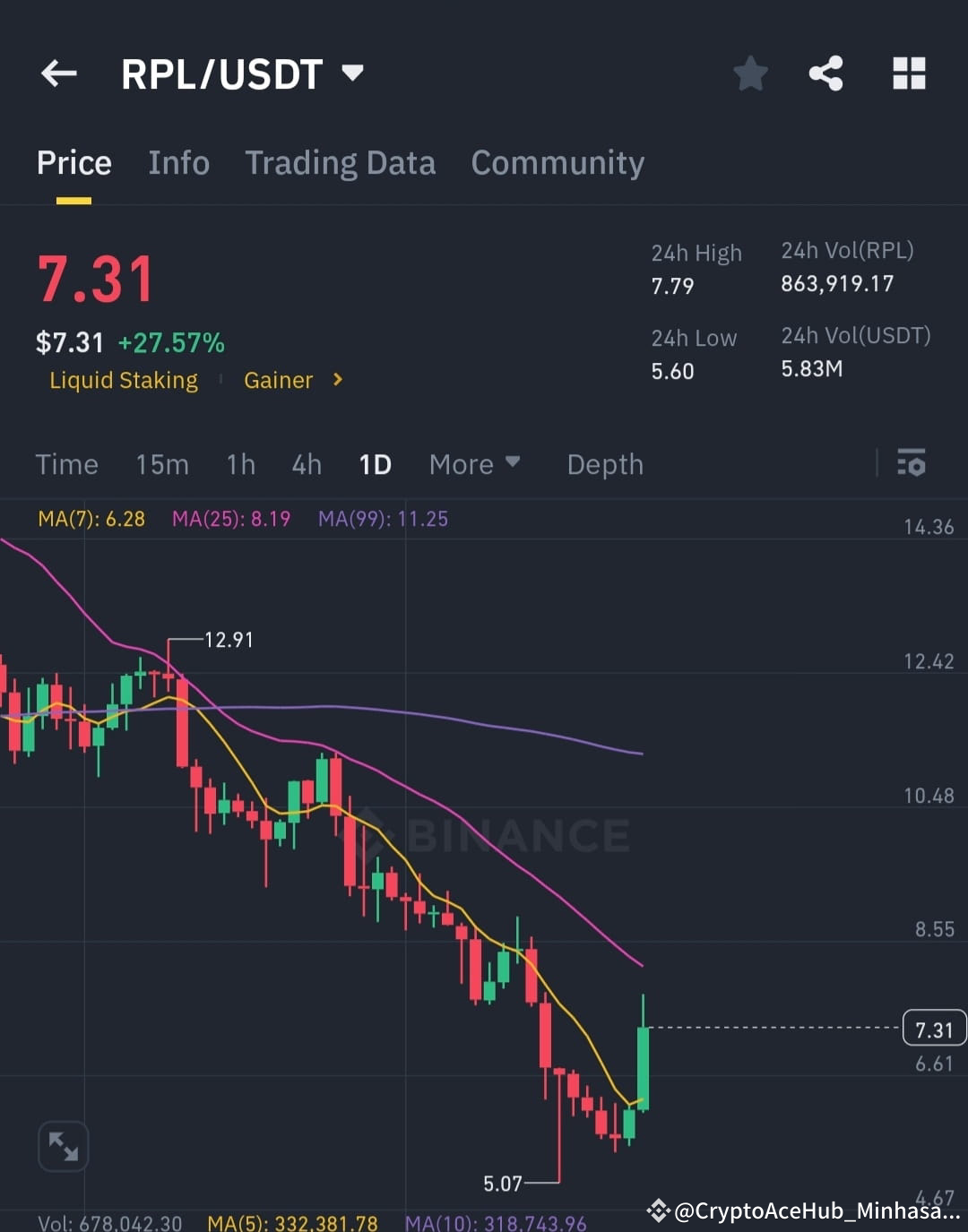Tap the 5.07 low price marker
This screenshot has width=968, height=1232.
[x=502, y=1184]
